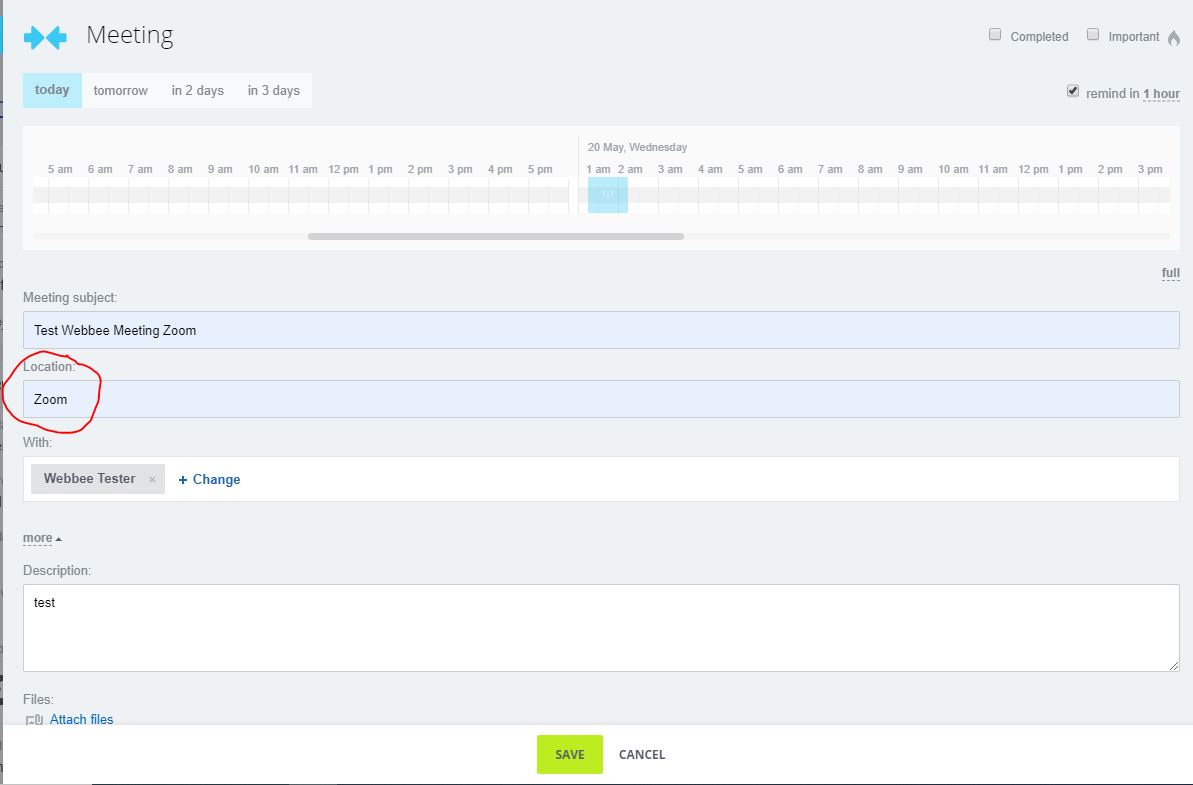Click the 5 pm slot on timeline

540,170
